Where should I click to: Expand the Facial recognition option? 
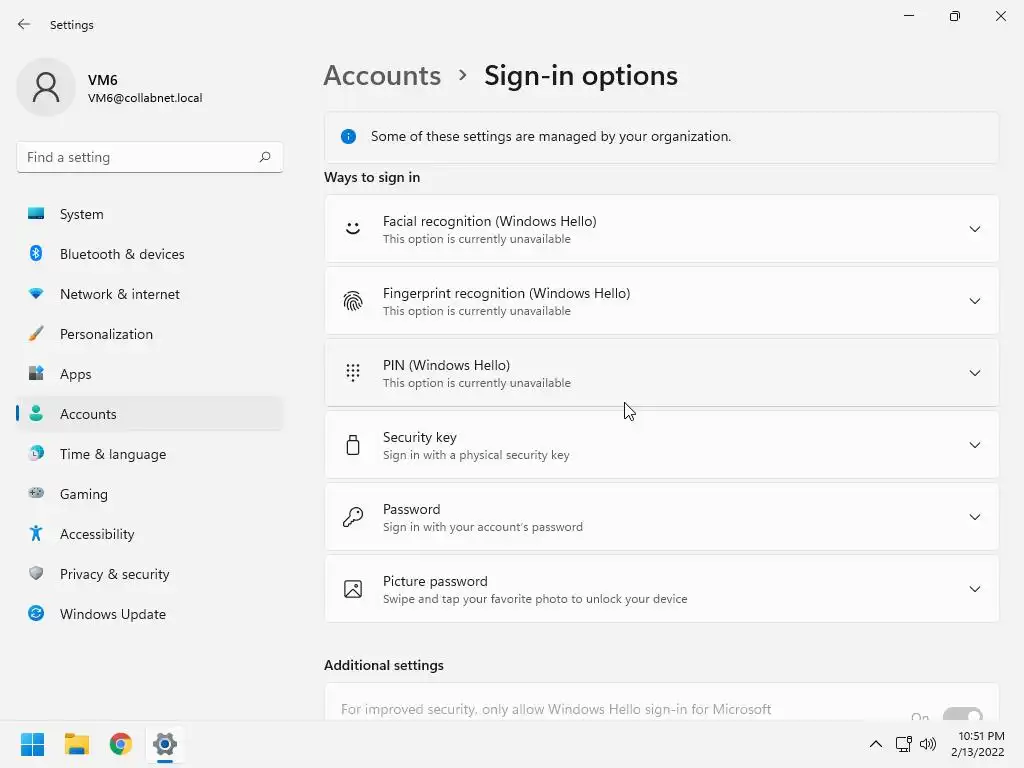[974, 229]
